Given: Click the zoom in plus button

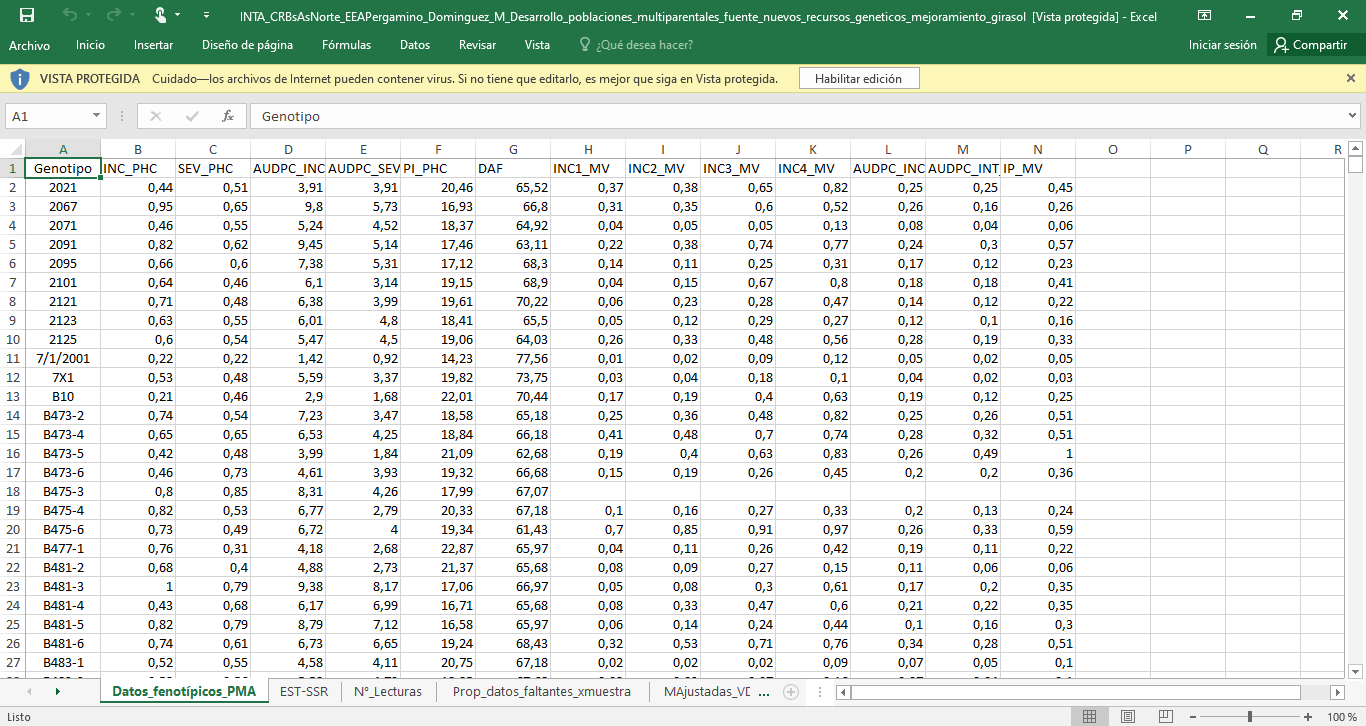Looking at the screenshot, I should click(1308, 717).
